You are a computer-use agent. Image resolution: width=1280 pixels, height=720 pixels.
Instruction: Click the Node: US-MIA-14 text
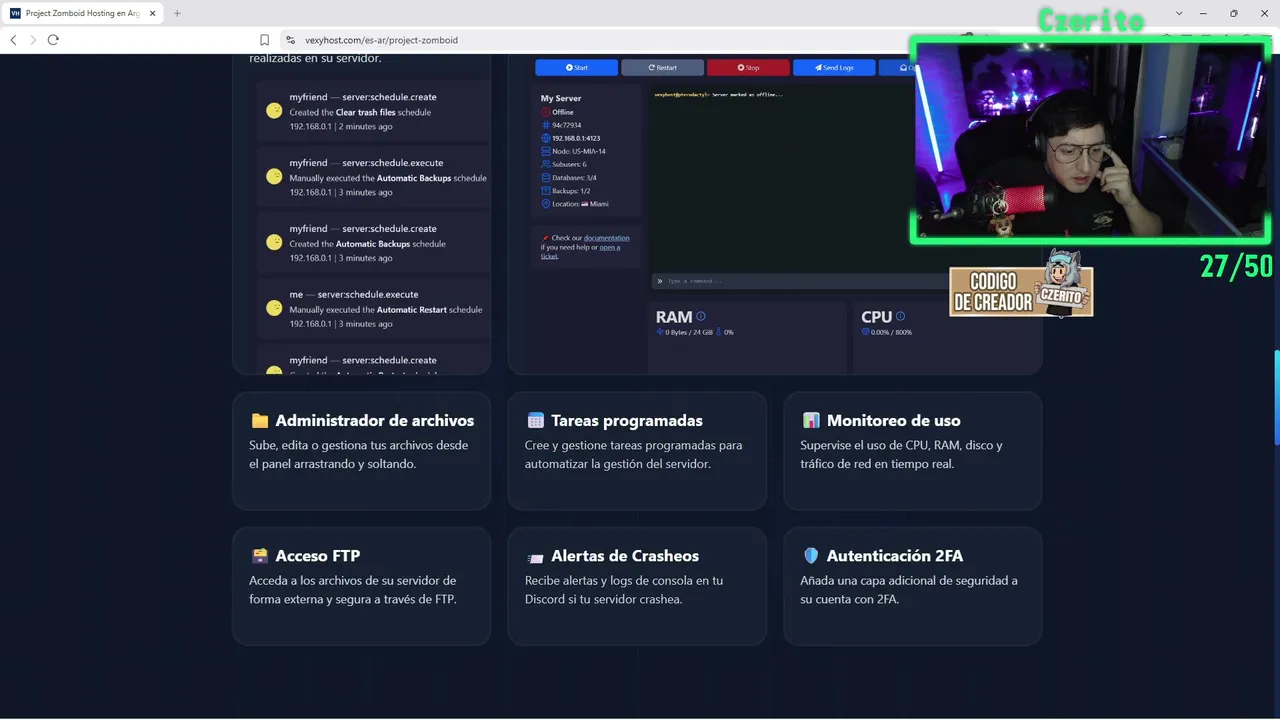point(579,151)
